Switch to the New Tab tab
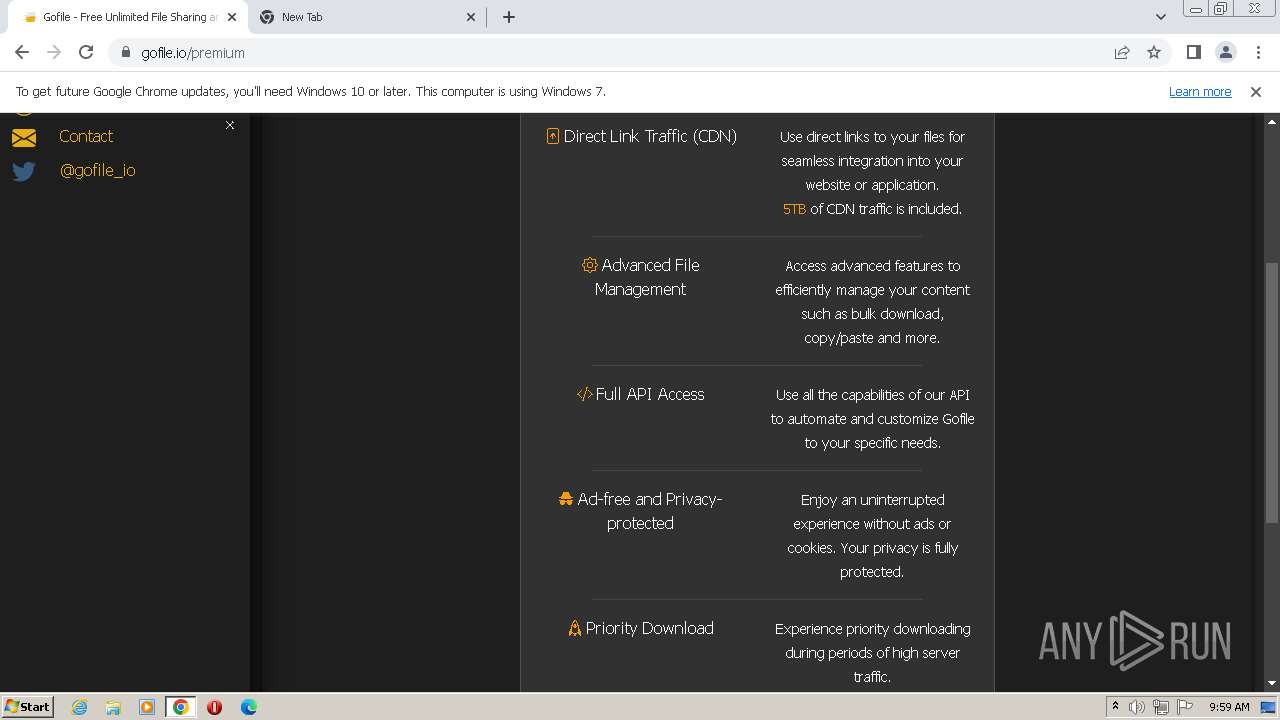This screenshot has height=720, width=1280. click(x=367, y=17)
